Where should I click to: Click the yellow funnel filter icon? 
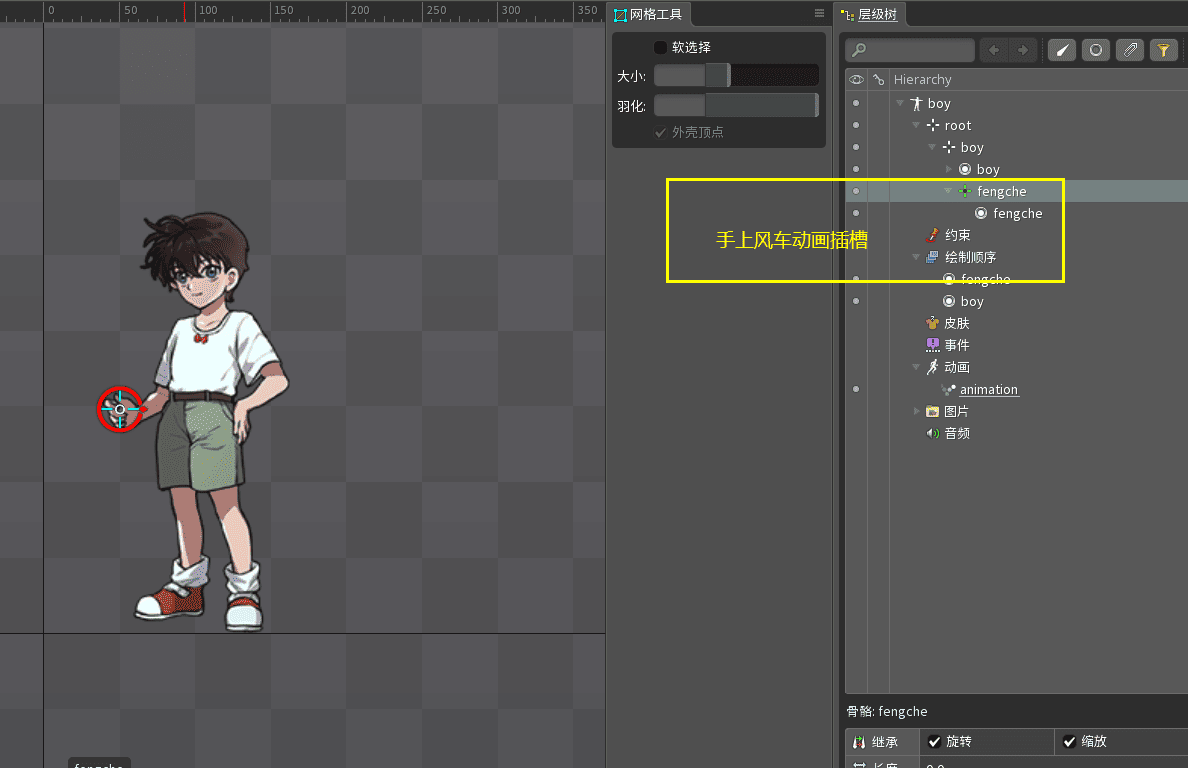1162,50
